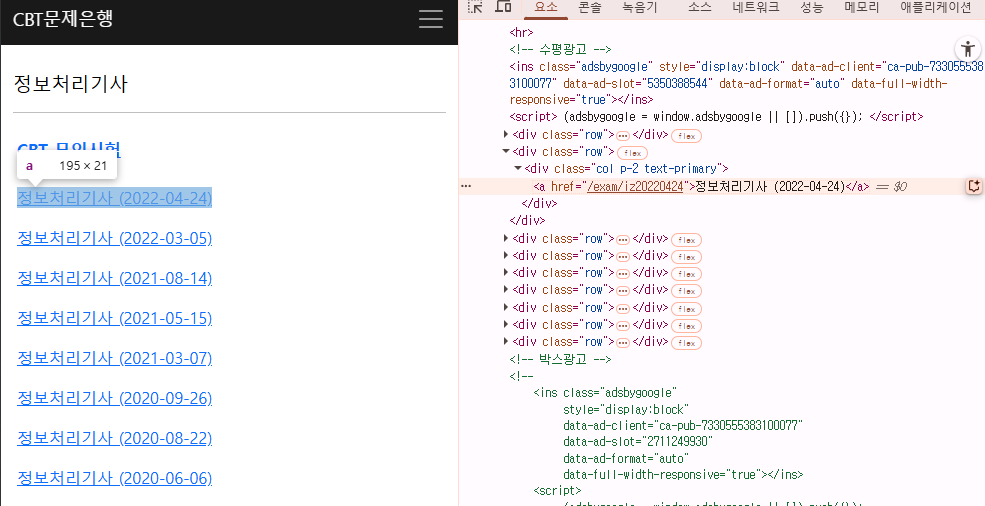Open 정보처리기사 (2021-08-14) exam link

114,278
